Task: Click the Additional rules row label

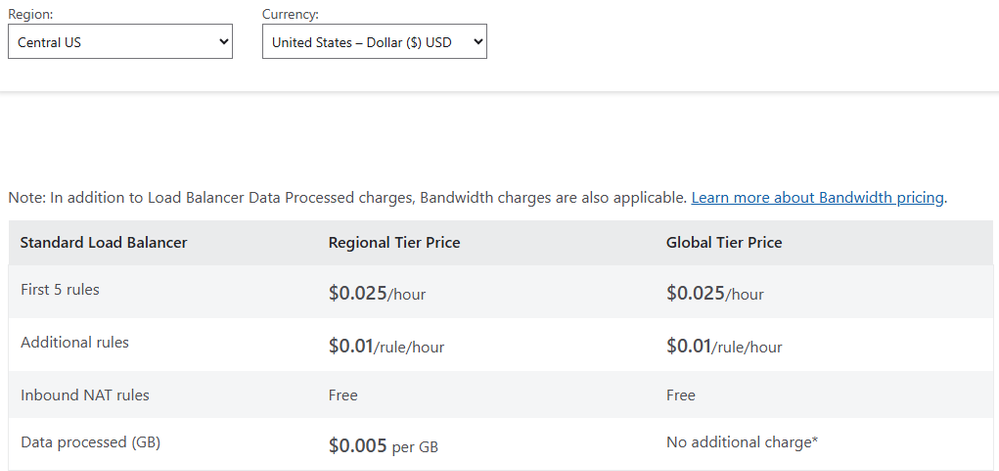Action: (75, 343)
